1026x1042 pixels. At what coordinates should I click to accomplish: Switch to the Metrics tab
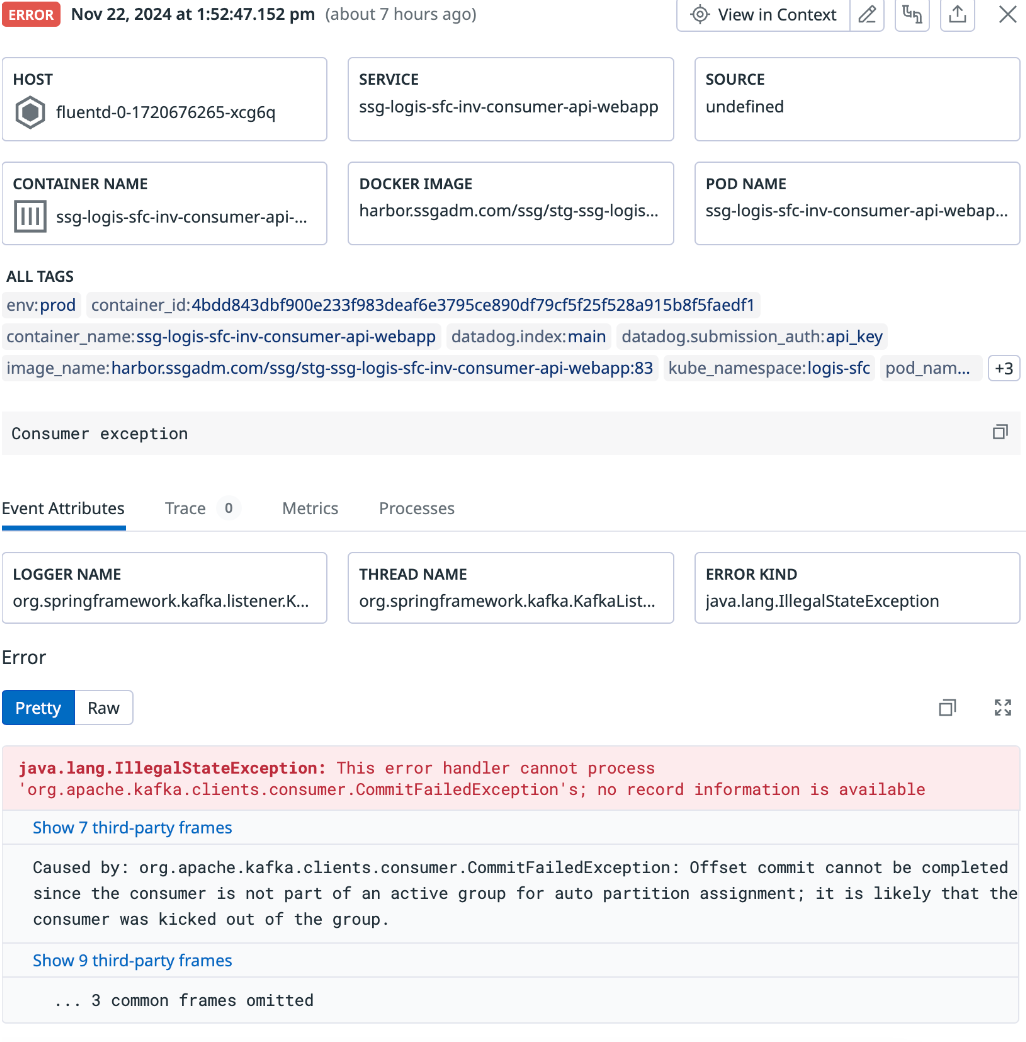tap(310, 508)
